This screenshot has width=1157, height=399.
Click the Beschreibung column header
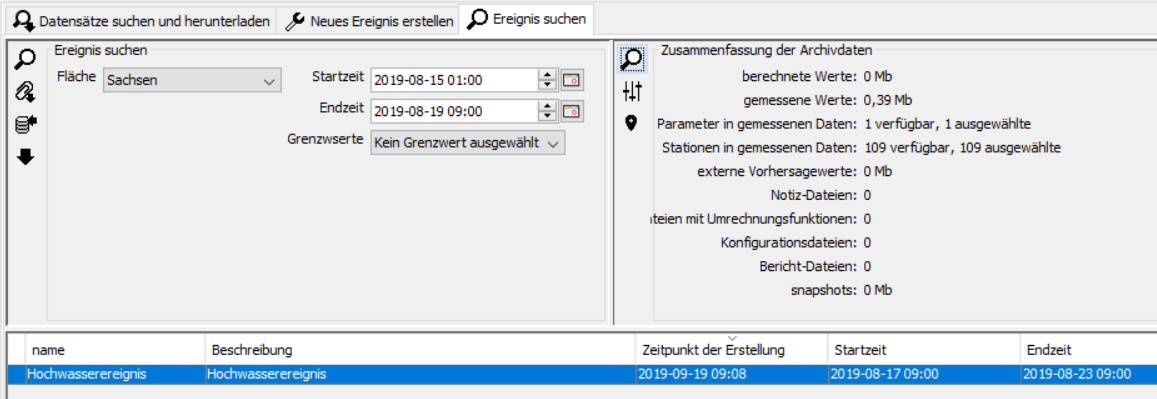coord(421,349)
